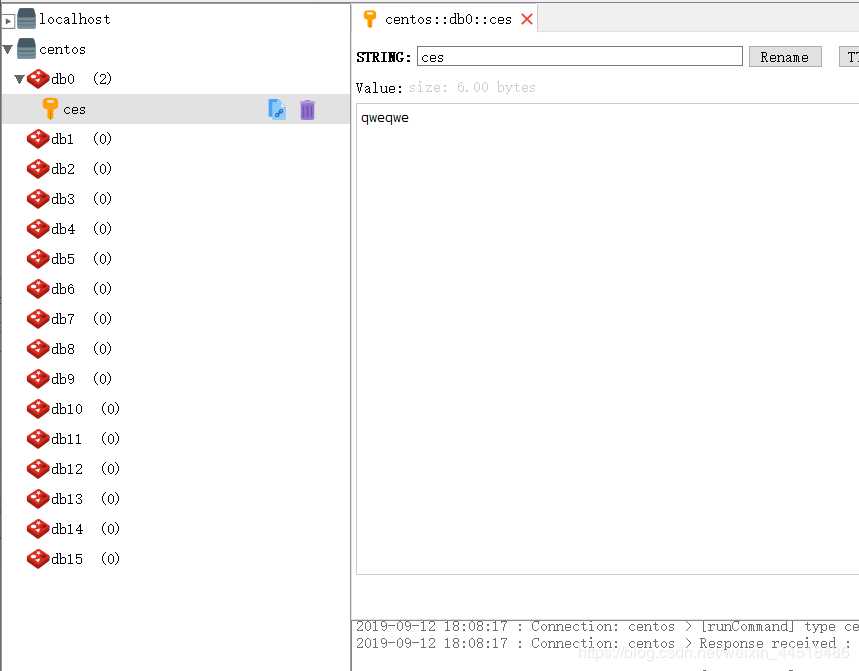Click the db15 Redis icon
Image resolution: width=859 pixels, height=671 pixels.
pos(38,559)
